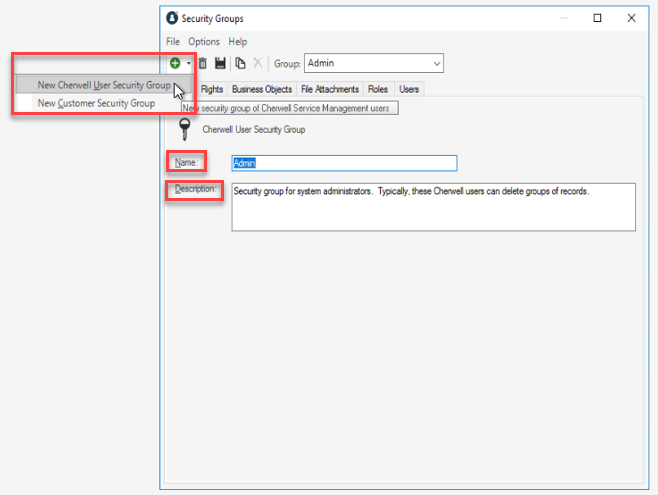Select New Cherwell User Security Group
Viewport: 658px width, 495px height.
(104, 85)
